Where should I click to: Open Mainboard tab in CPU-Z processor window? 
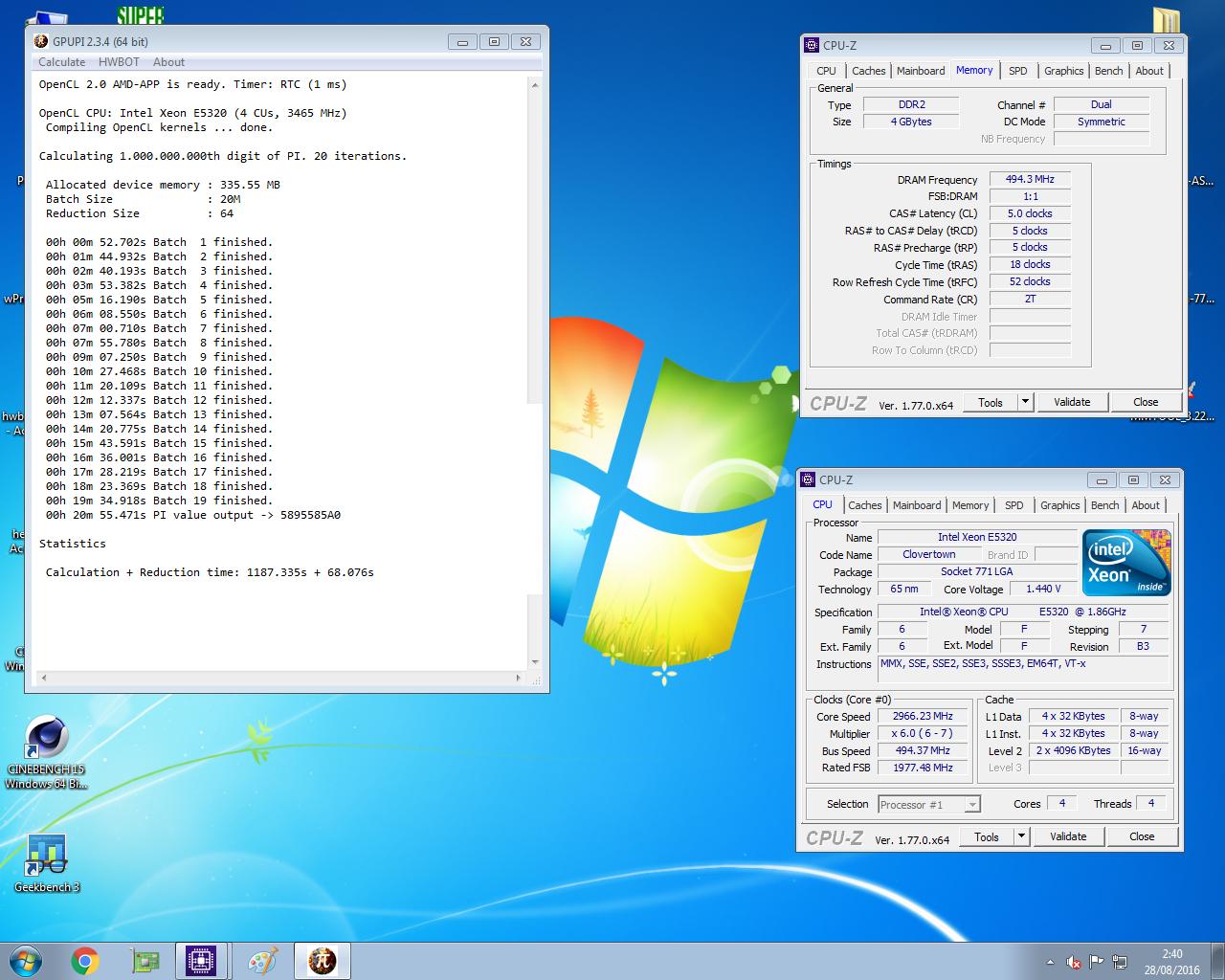[917, 505]
